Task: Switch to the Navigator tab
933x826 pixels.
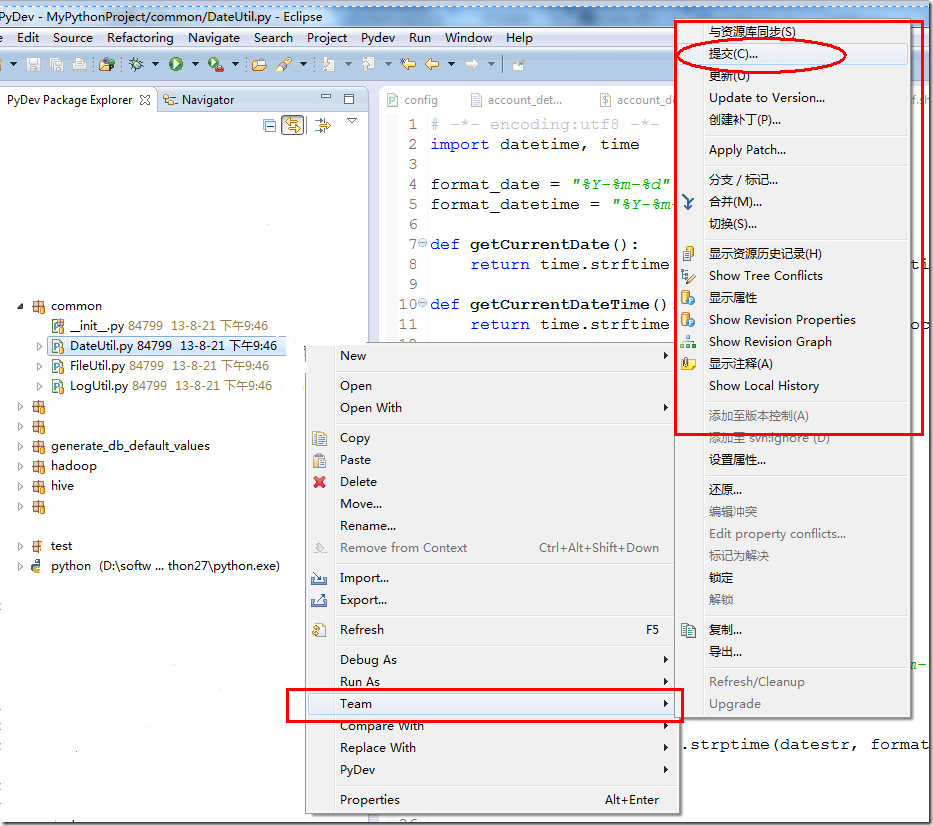Action: point(199,100)
